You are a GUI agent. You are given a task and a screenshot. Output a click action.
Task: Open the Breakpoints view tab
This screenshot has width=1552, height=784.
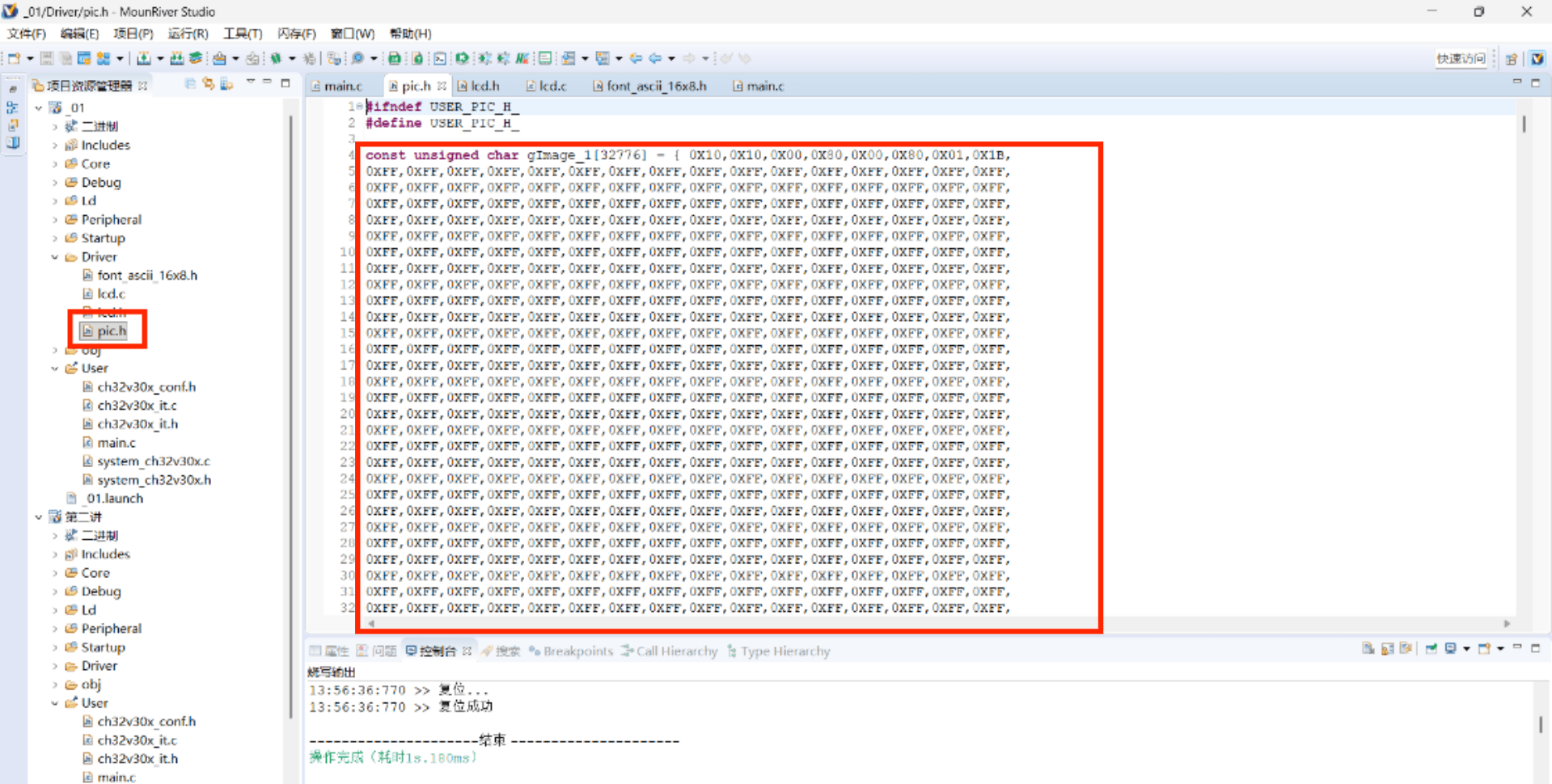[577, 651]
